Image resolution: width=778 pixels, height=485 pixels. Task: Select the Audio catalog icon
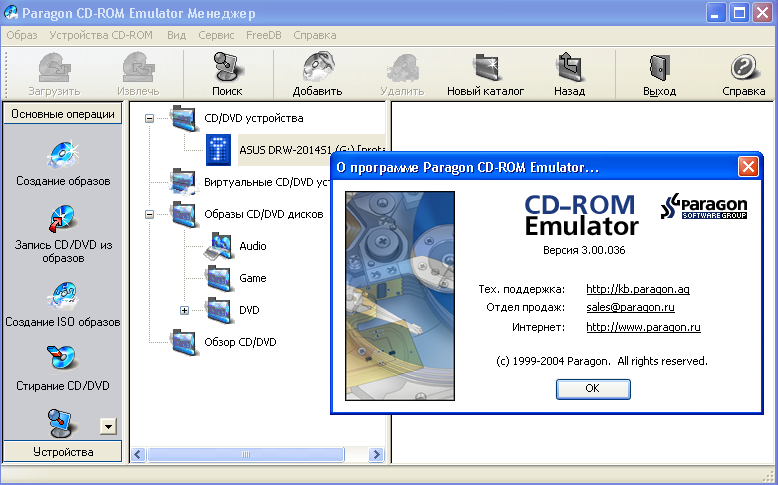[219, 246]
